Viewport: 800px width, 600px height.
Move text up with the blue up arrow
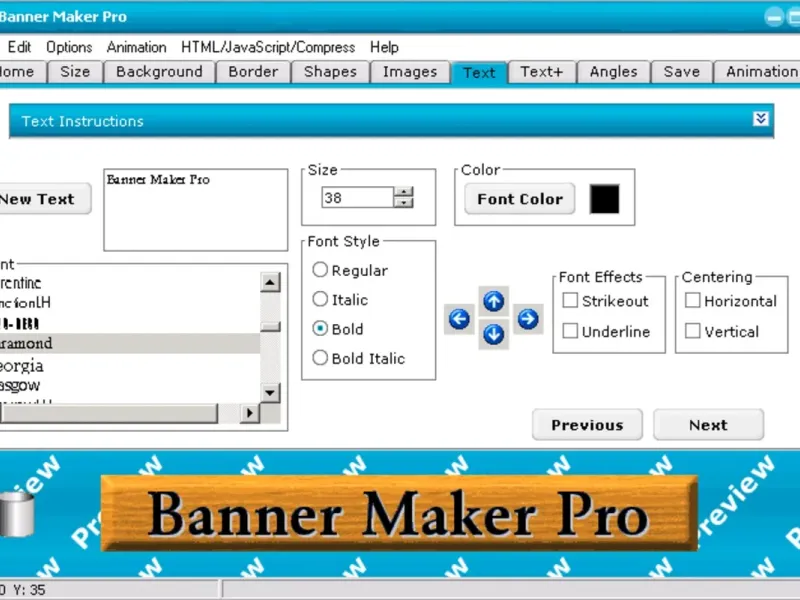coord(493,301)
